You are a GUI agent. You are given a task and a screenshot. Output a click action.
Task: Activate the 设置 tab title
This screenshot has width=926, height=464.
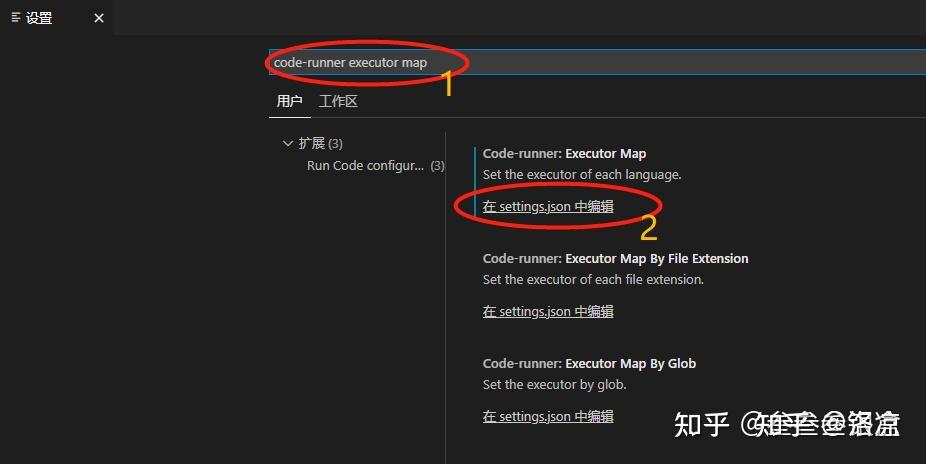[x=39, y=18]
